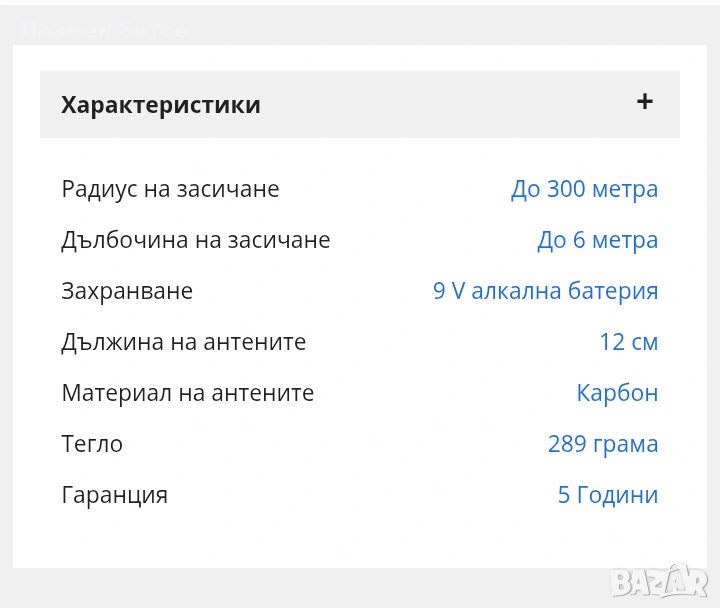Viewport: 720px width, 610px height.
Task: Click the 'Дължина на антените' label
Action: click(183, 342)
